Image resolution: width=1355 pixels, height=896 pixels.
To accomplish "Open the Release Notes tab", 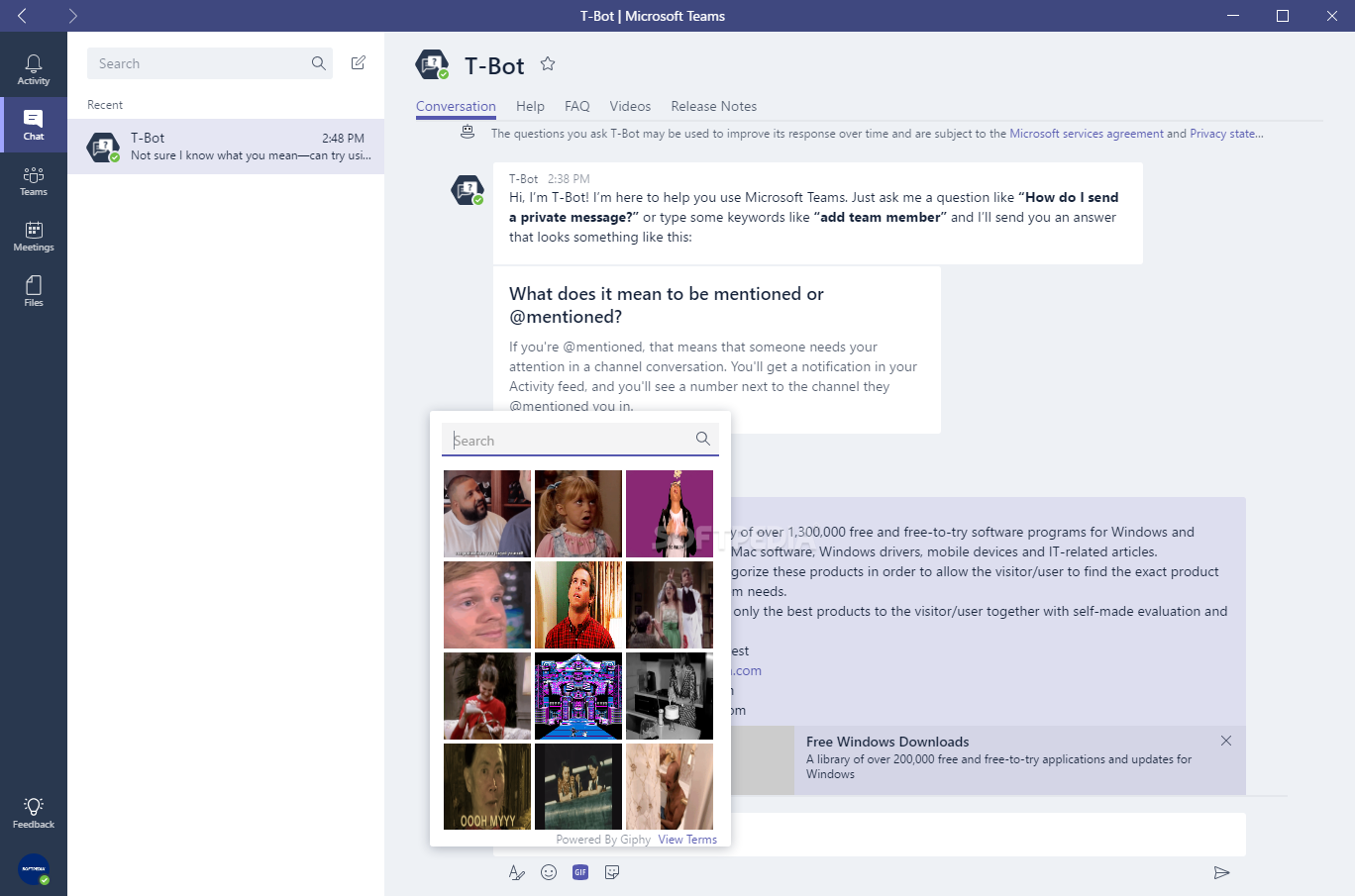I will pyautogui.click(x=713, y=106).
